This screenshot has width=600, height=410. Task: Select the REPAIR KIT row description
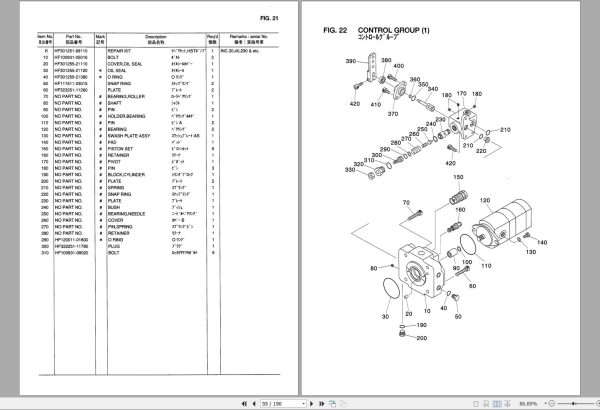tap(119, 51)
